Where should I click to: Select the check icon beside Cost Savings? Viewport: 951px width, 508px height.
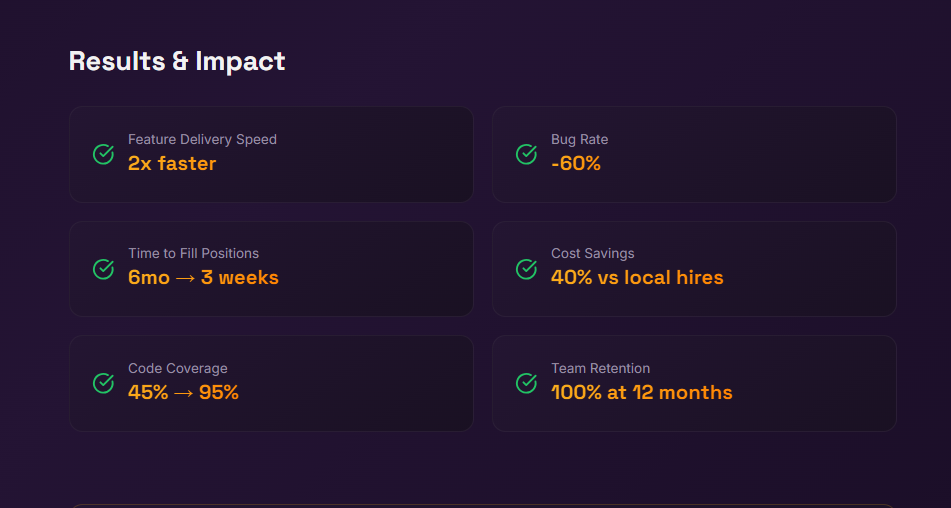pyautogui.click(x=526, y=269)
